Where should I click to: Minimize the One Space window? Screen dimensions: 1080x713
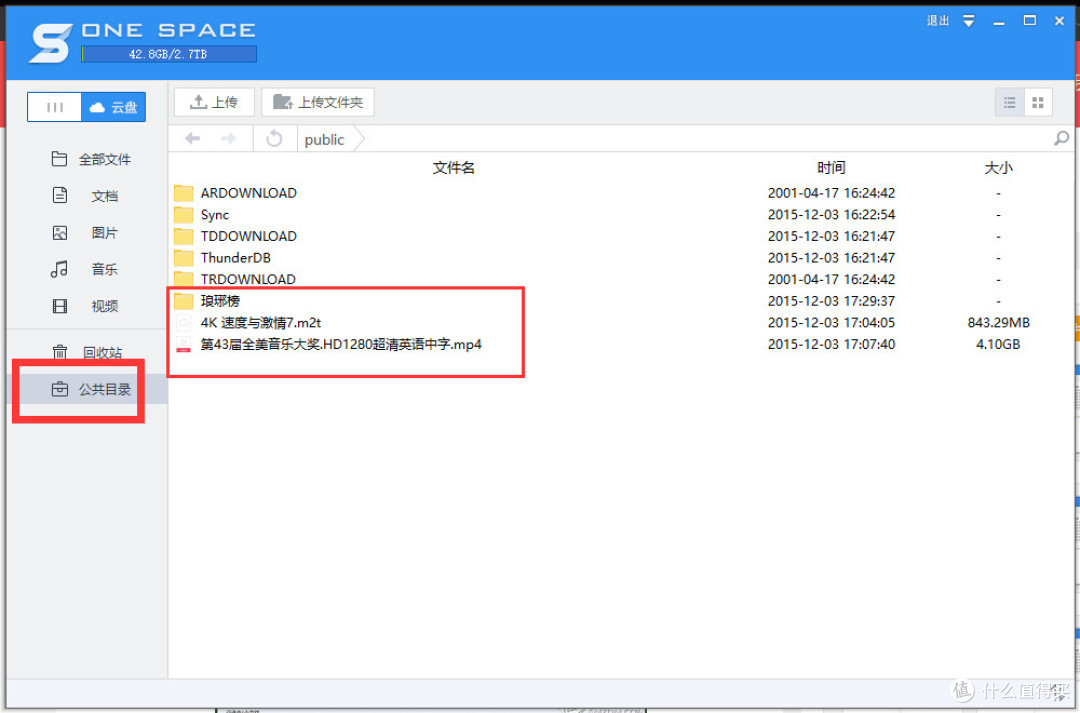coord(999,22)
